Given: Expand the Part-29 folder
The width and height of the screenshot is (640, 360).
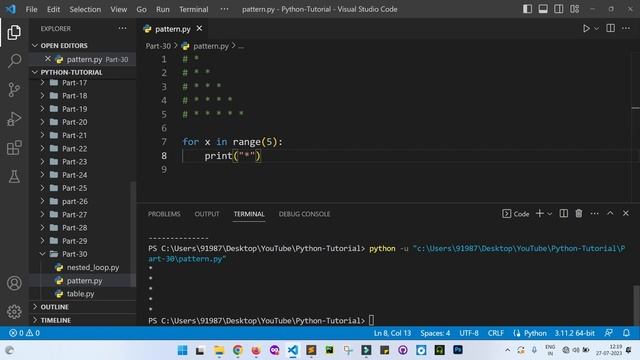Looking at the screenshot, I should [74, 241].
